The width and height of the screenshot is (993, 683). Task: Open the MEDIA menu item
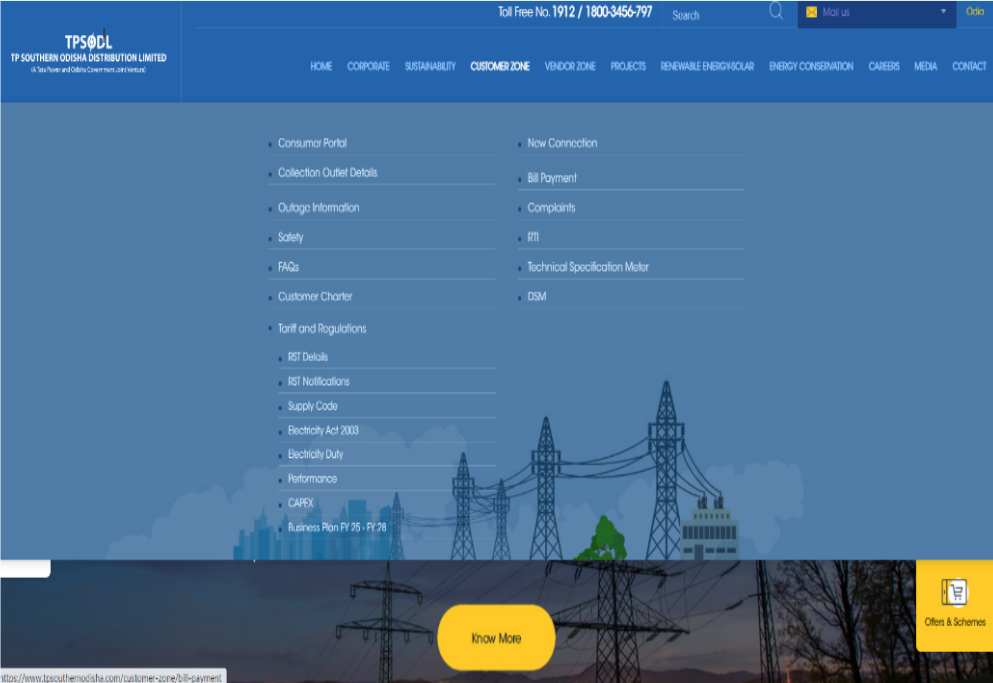[925, 66]
